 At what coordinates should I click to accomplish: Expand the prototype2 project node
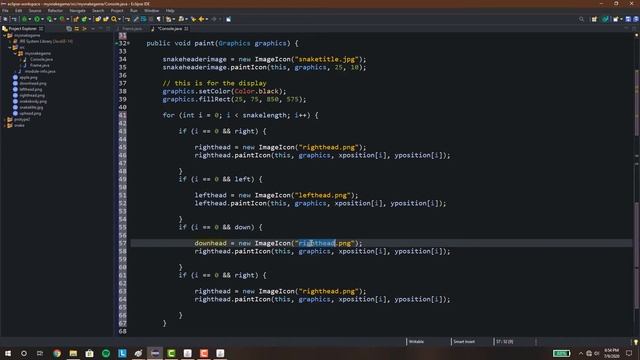point(4,120)
